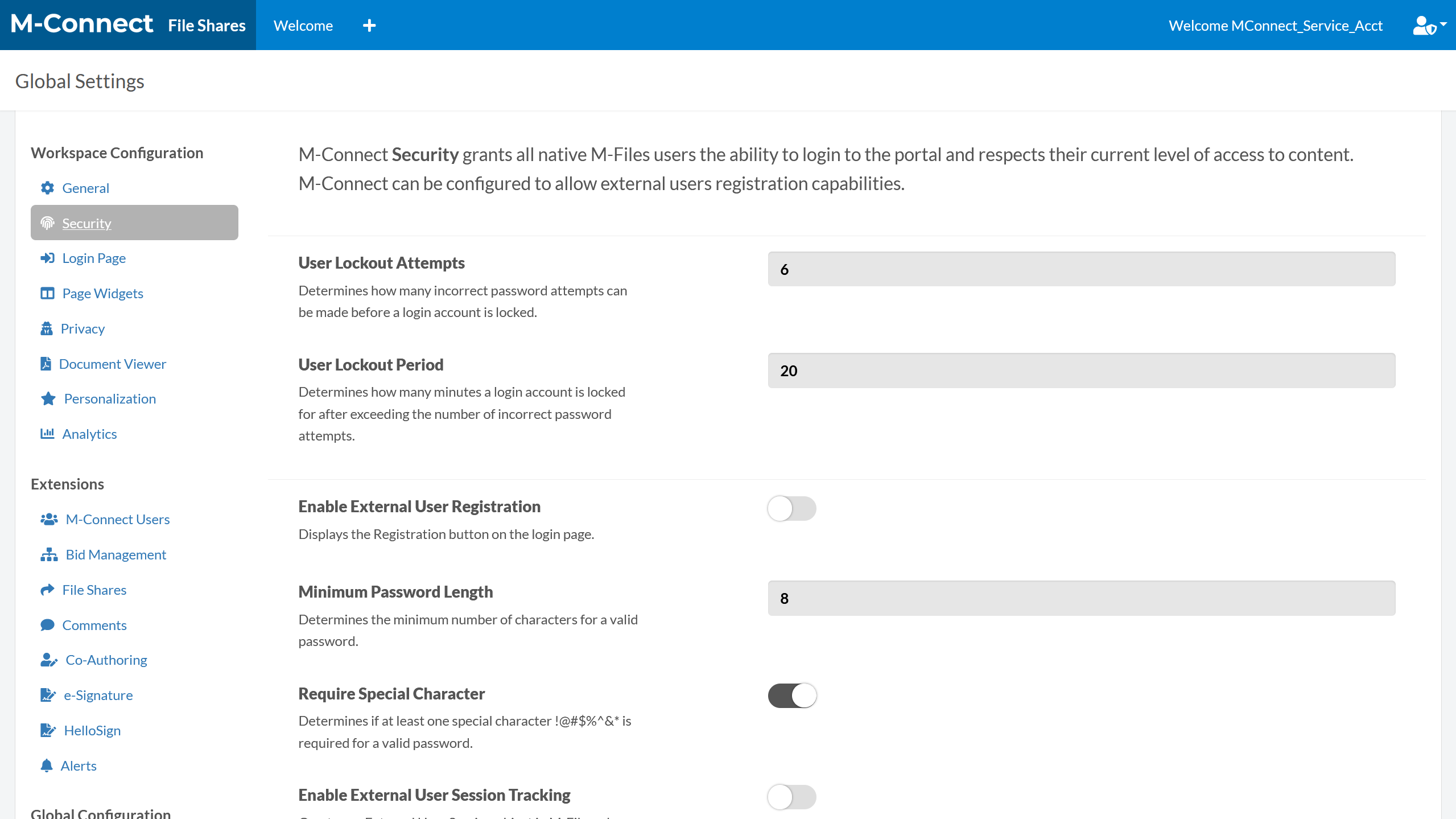The image size is (1456, 819).
Task: Click the Document Viewer PDF icon
Action: tap(47, 364)
